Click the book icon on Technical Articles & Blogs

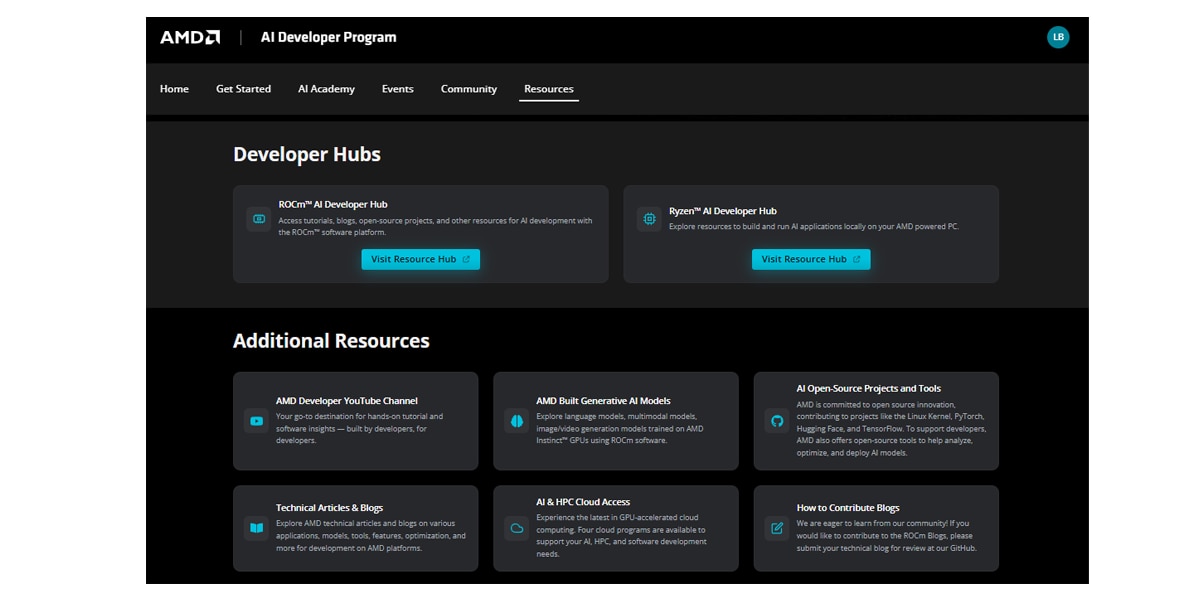coord(256,528)
